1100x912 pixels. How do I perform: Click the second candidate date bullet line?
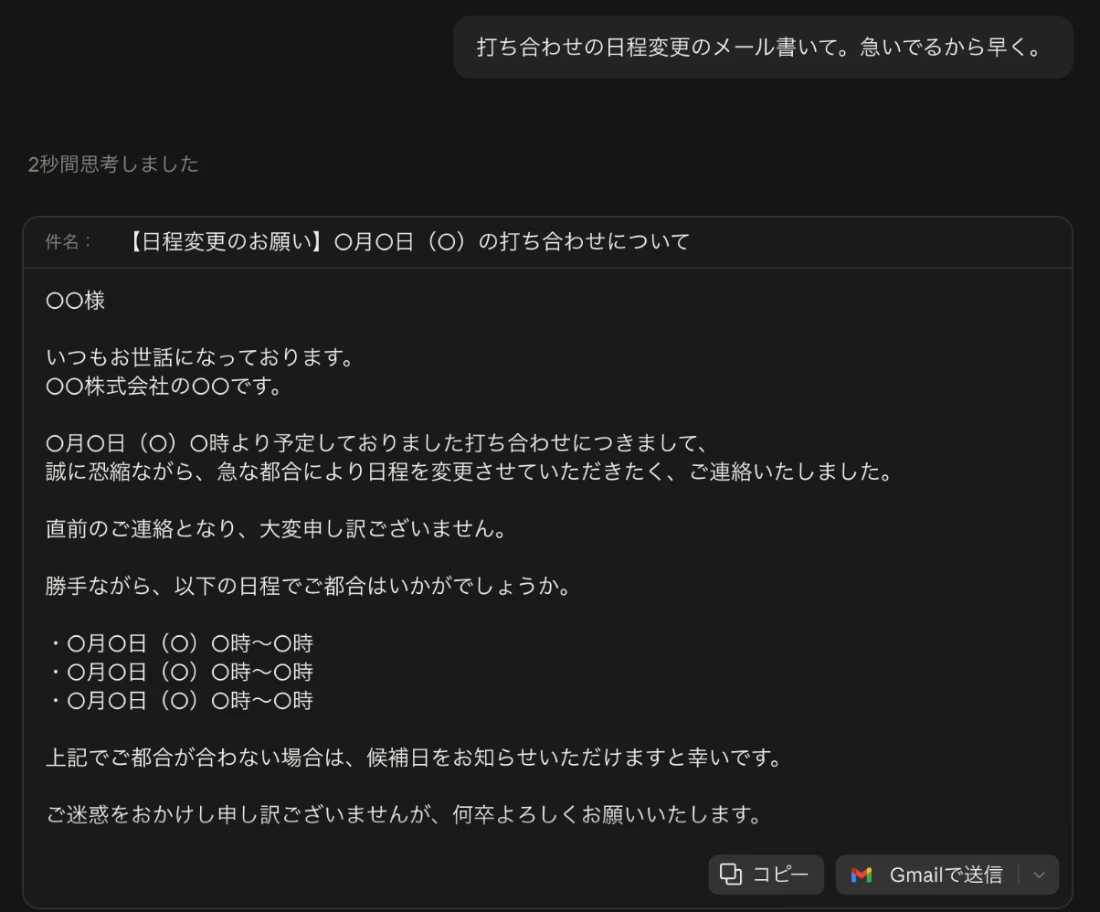[180, 672]
